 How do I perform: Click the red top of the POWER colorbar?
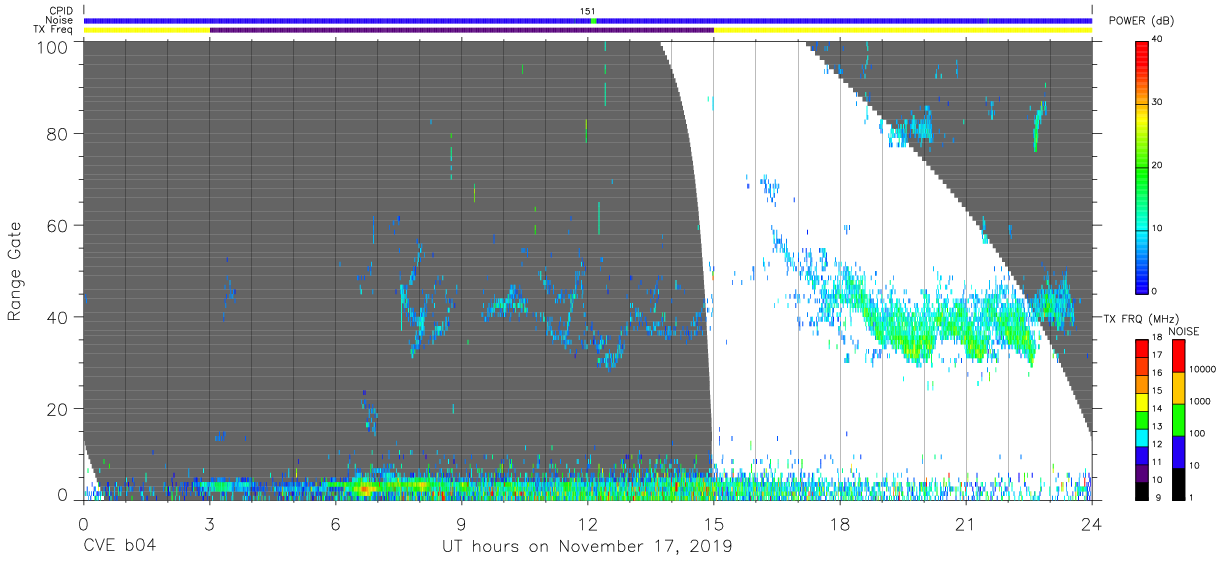click(1141, 50)
